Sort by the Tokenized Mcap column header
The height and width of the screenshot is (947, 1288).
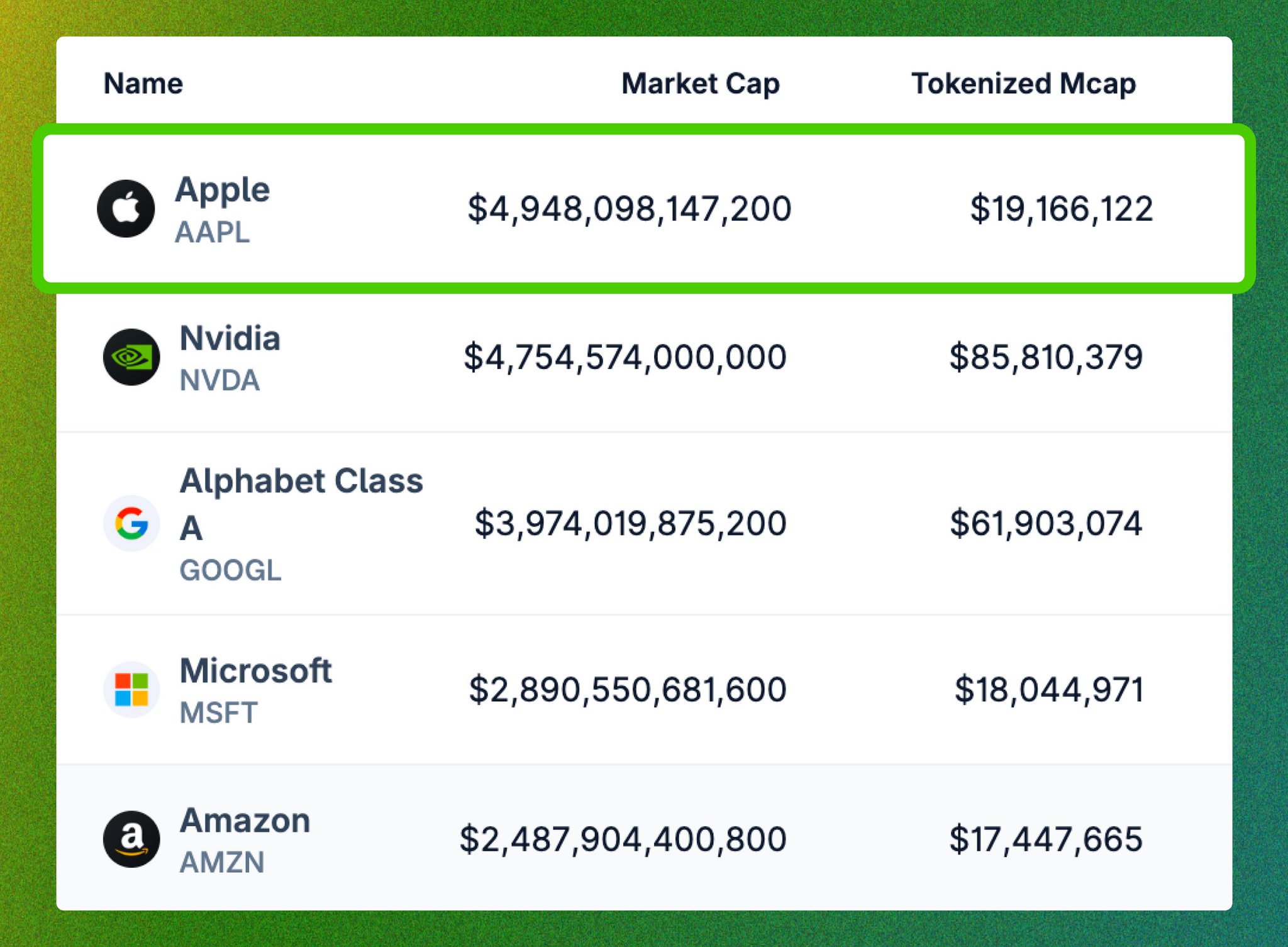(1024, 84)
